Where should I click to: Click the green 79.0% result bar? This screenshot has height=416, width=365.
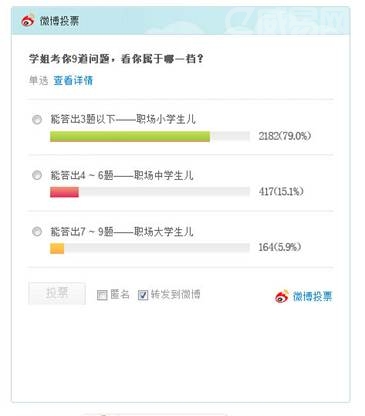pyautogui.click(x=130, y=136)
